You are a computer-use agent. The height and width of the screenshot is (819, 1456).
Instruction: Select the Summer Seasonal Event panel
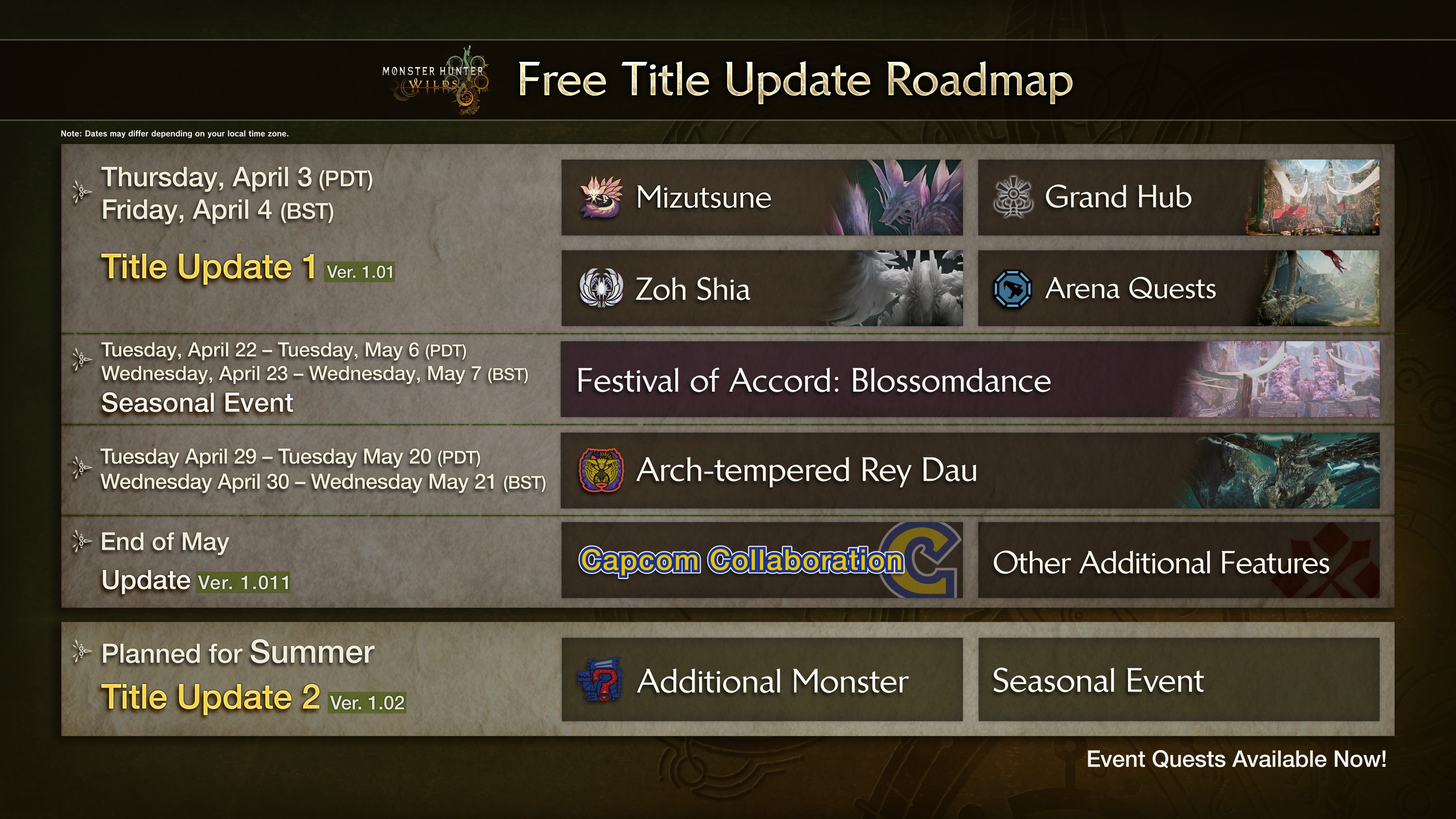pos(1178,680)
